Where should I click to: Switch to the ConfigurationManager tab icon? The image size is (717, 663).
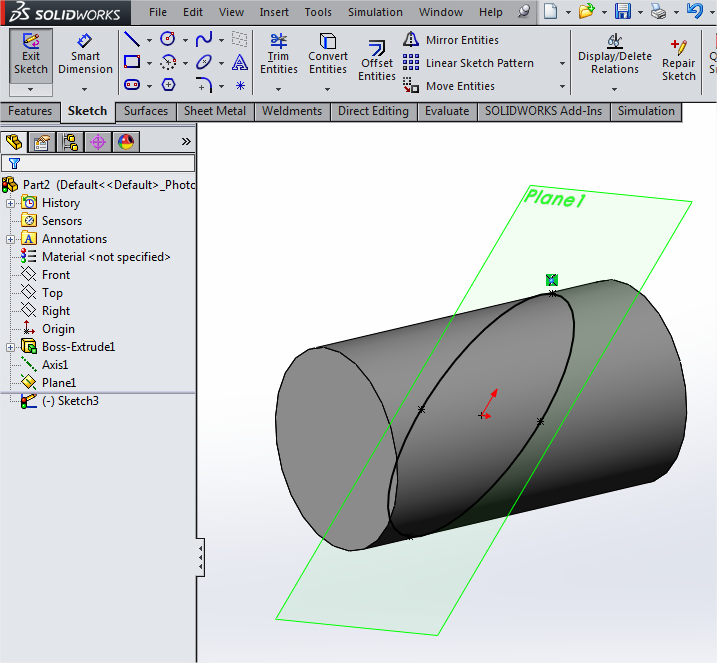click(x=70, y=142)
